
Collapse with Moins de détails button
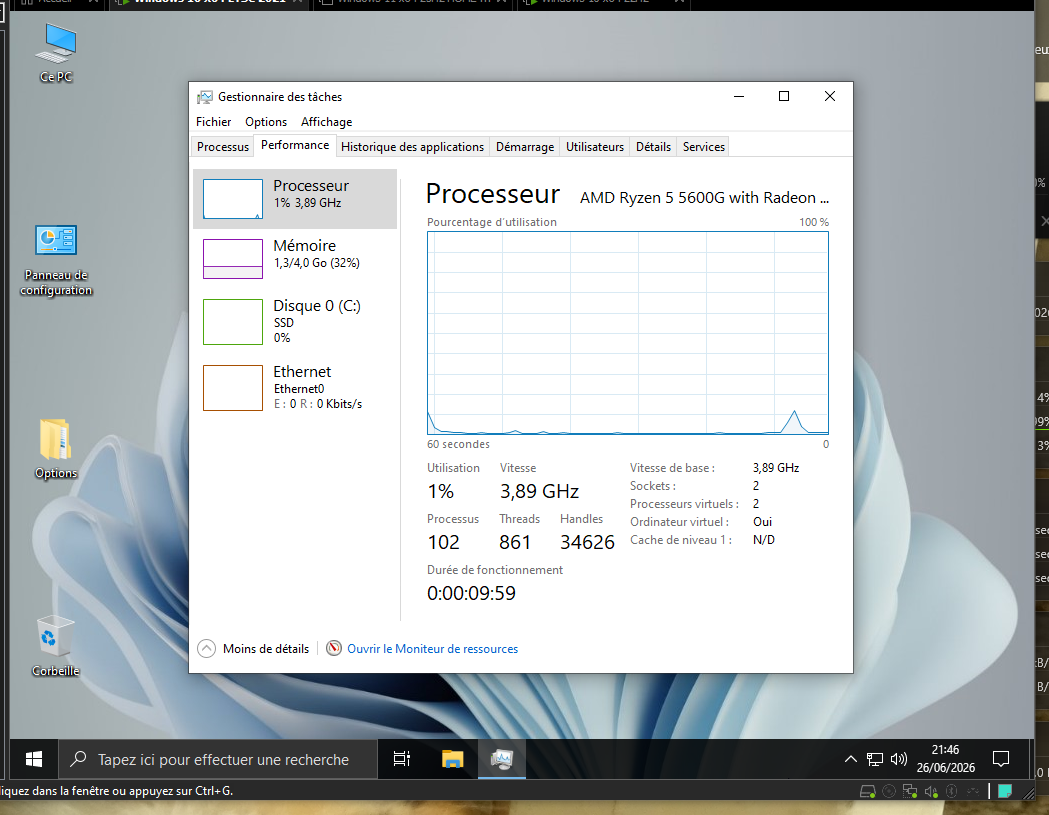tap(254, 648)
